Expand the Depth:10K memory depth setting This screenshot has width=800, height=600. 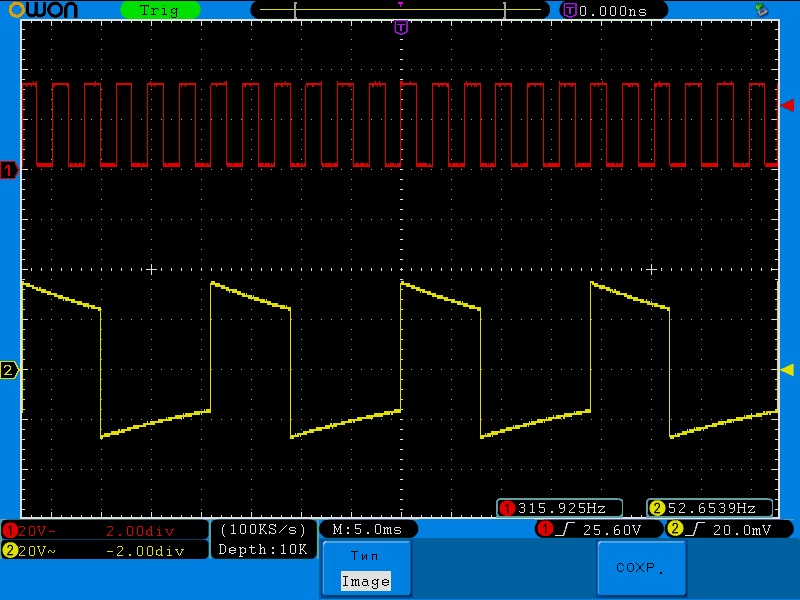[264, 549]
